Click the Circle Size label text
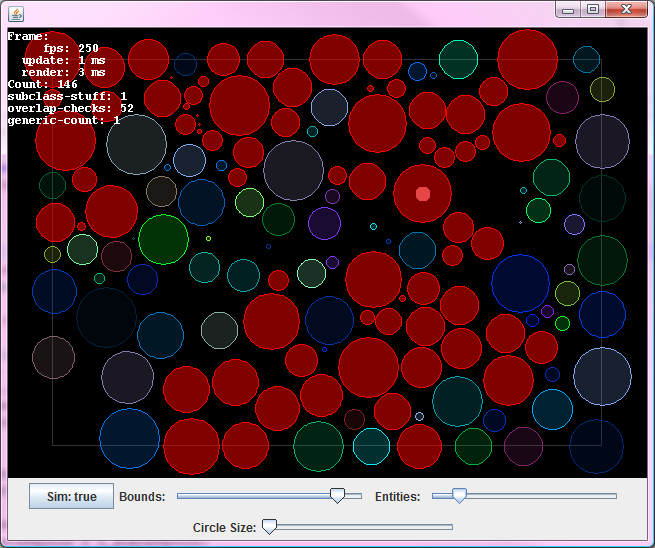655x548 pixels. tap(224, 527)
